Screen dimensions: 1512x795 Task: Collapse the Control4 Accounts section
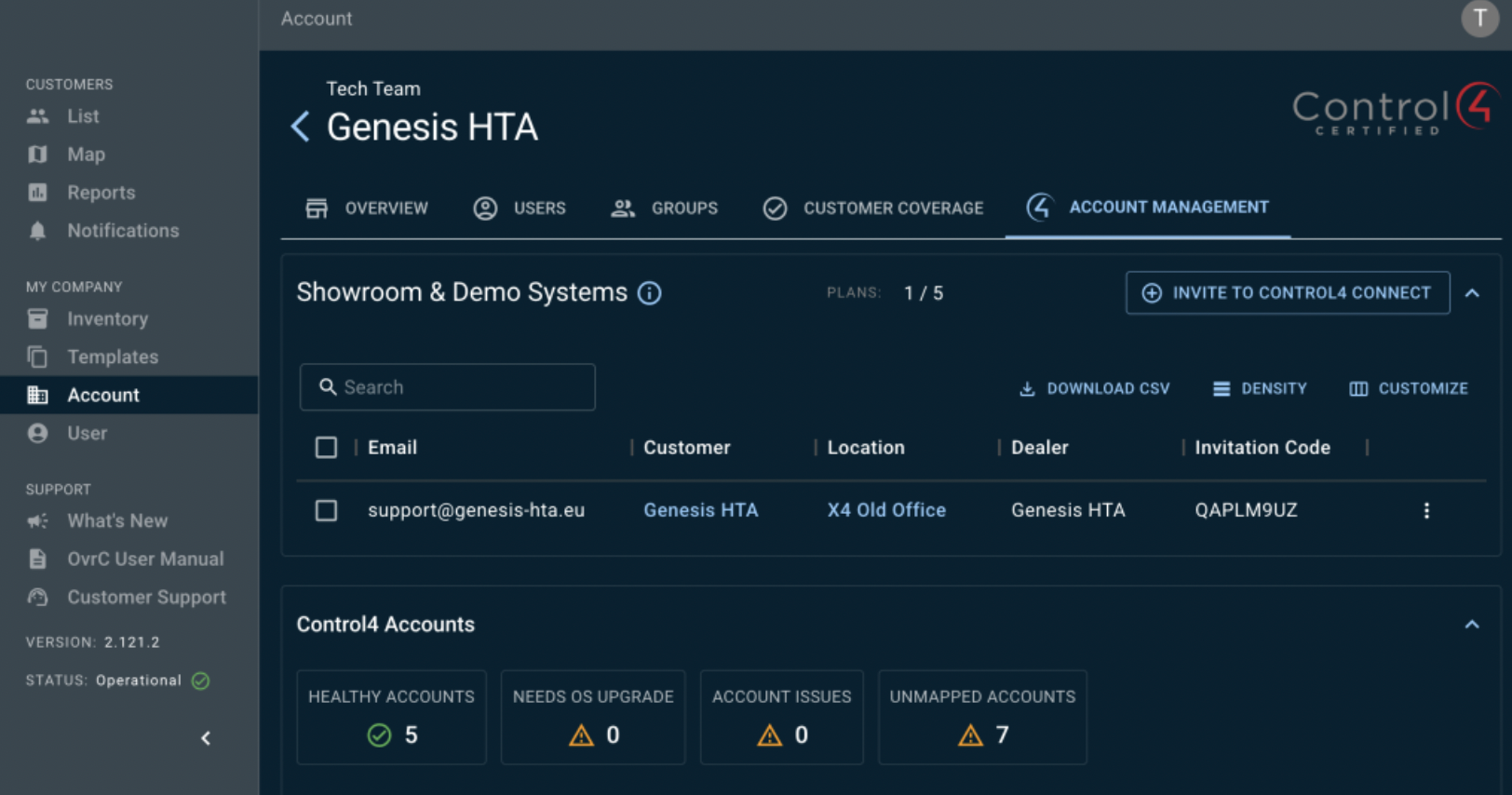click(1472, 625)
